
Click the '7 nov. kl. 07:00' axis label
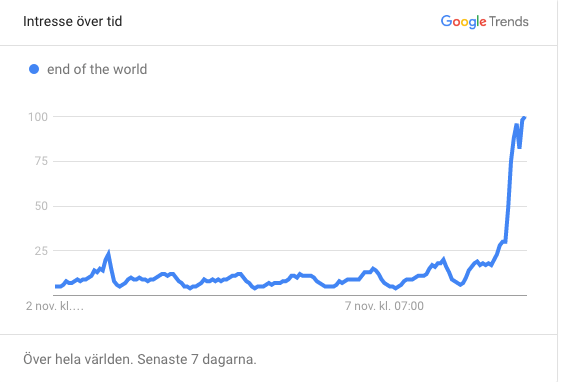[x=384, y=306]
